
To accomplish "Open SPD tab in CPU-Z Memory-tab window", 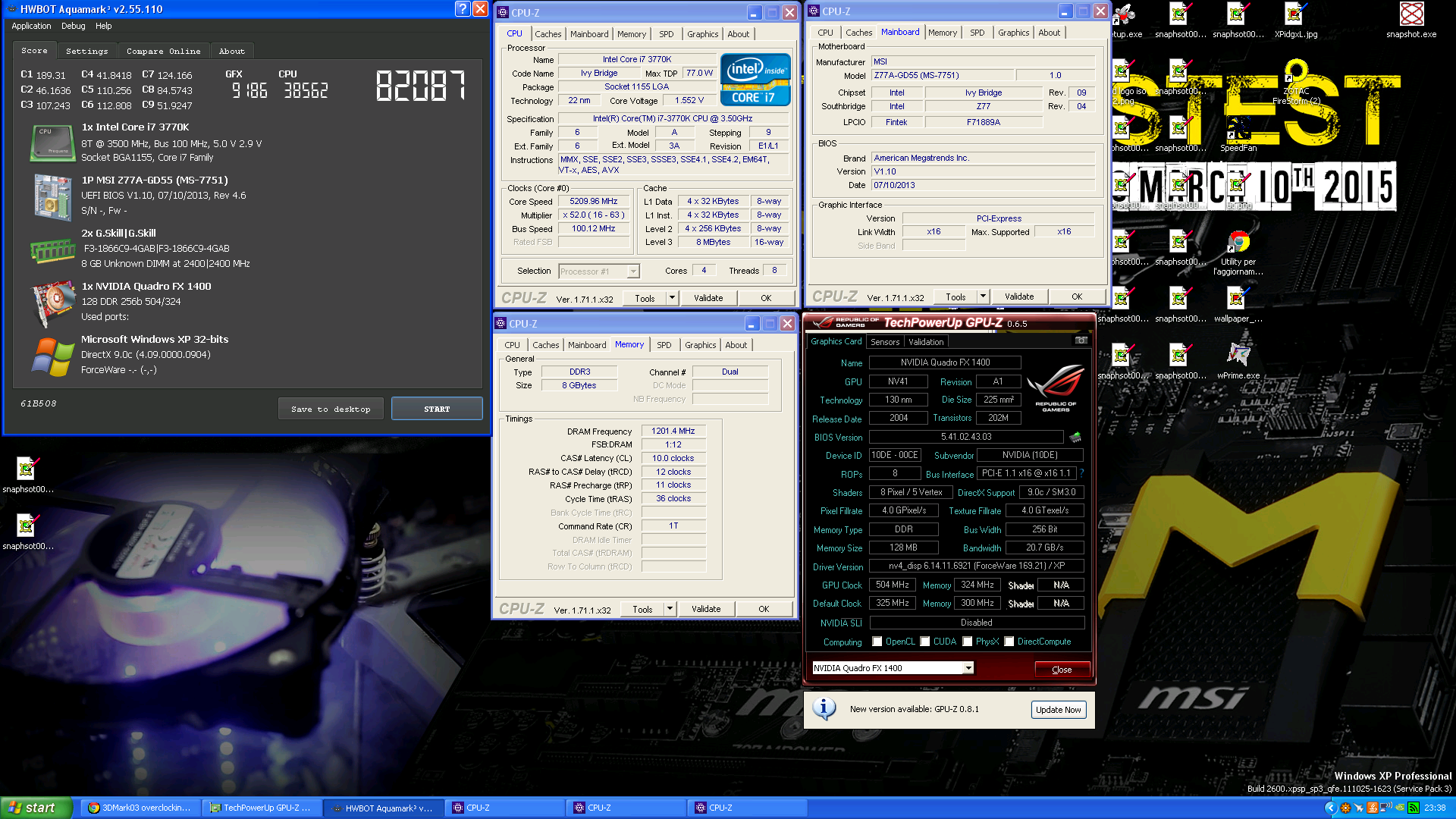I will tap(664, 345).
